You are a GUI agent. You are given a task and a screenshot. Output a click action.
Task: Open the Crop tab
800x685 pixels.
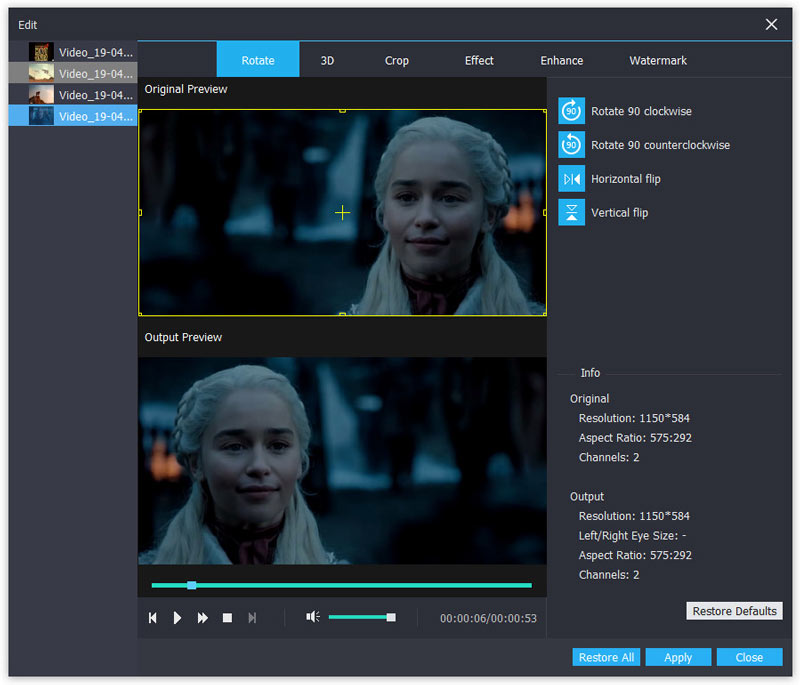[397, 60]
